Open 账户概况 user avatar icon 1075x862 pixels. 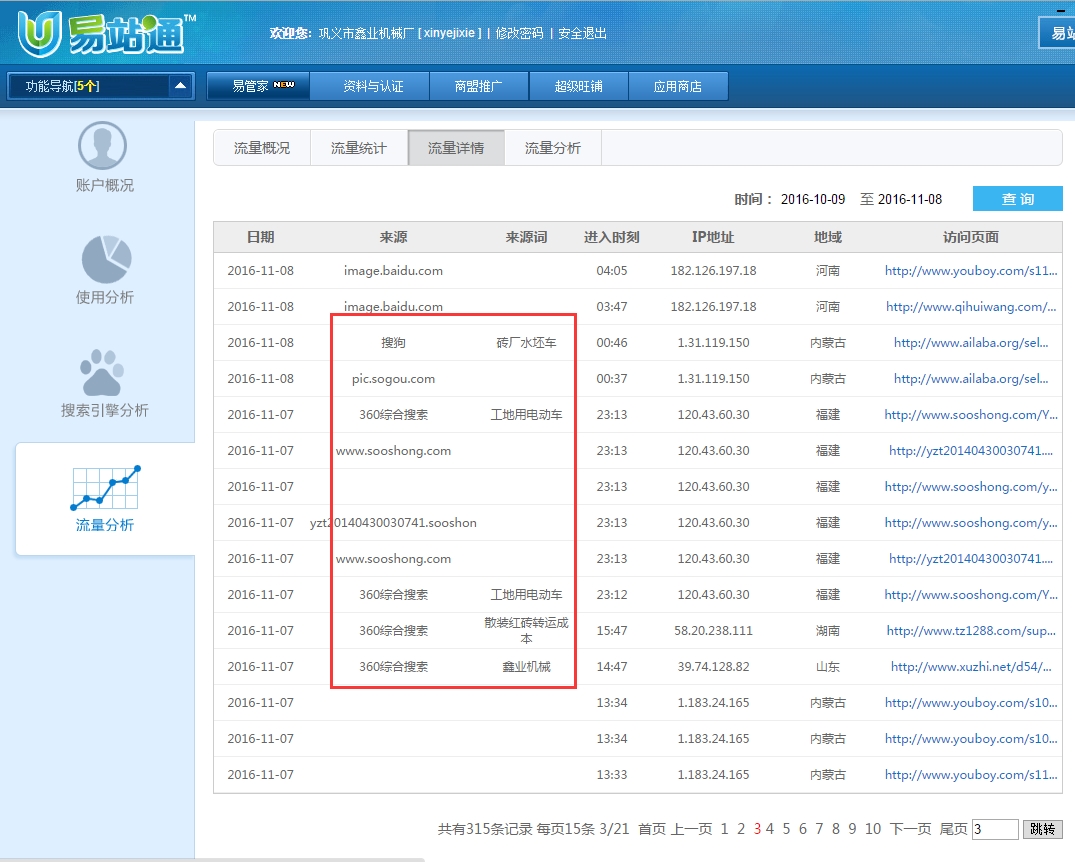click(103, 146)
